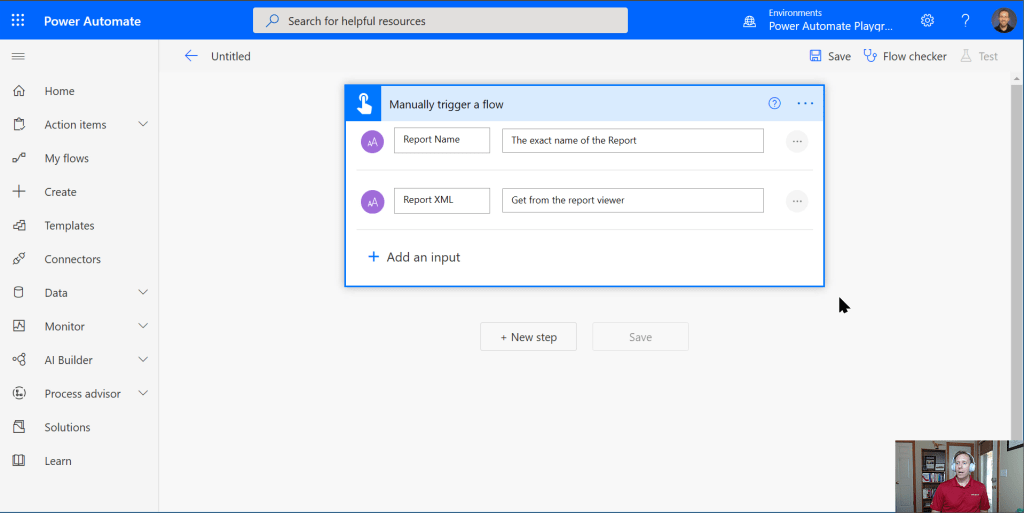Expand the Monitor section chevron
The width and height of the screenshot is (1024, 513).
[x=143, y=326]
